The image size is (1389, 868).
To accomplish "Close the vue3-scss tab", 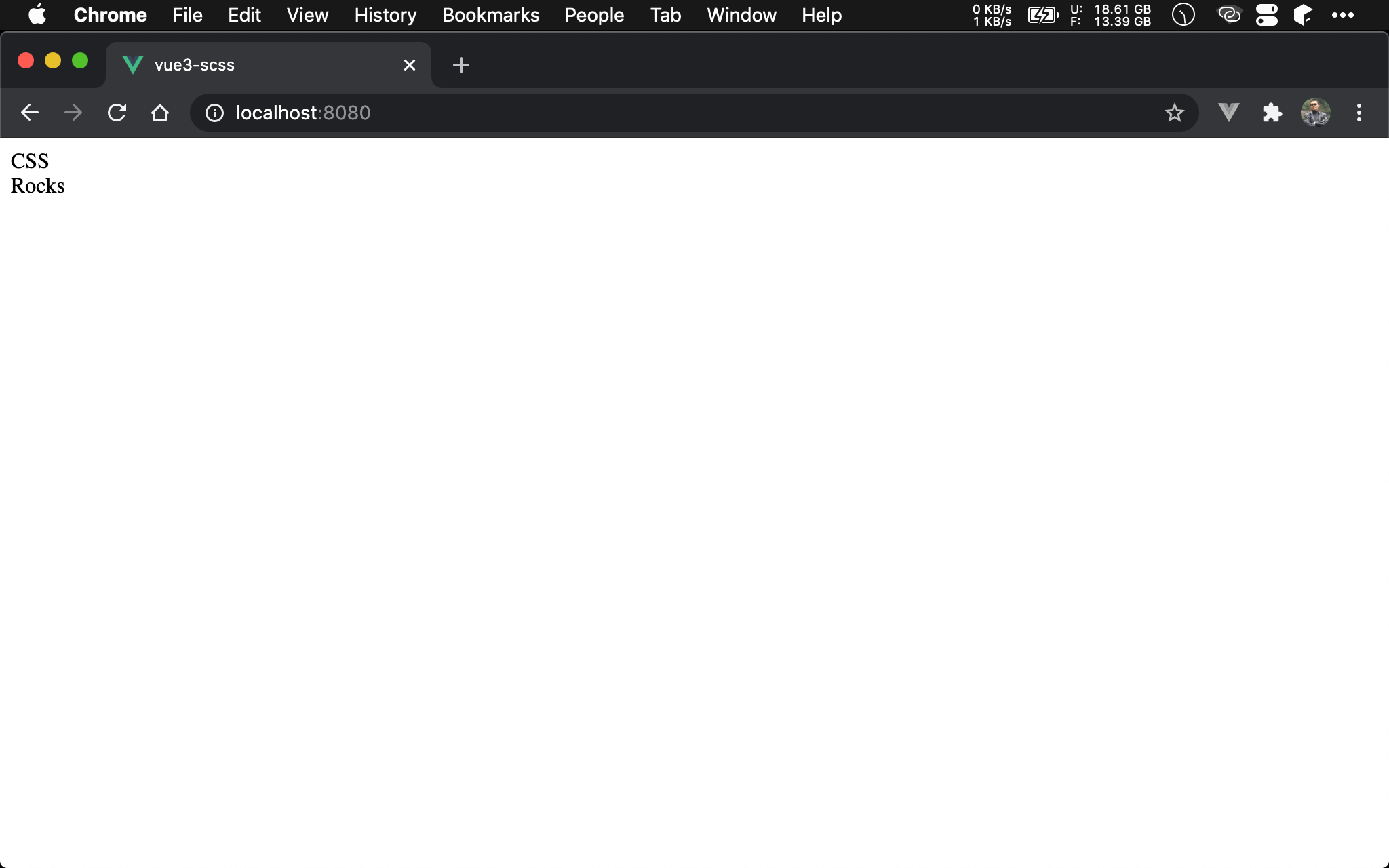I will point(409,65).
